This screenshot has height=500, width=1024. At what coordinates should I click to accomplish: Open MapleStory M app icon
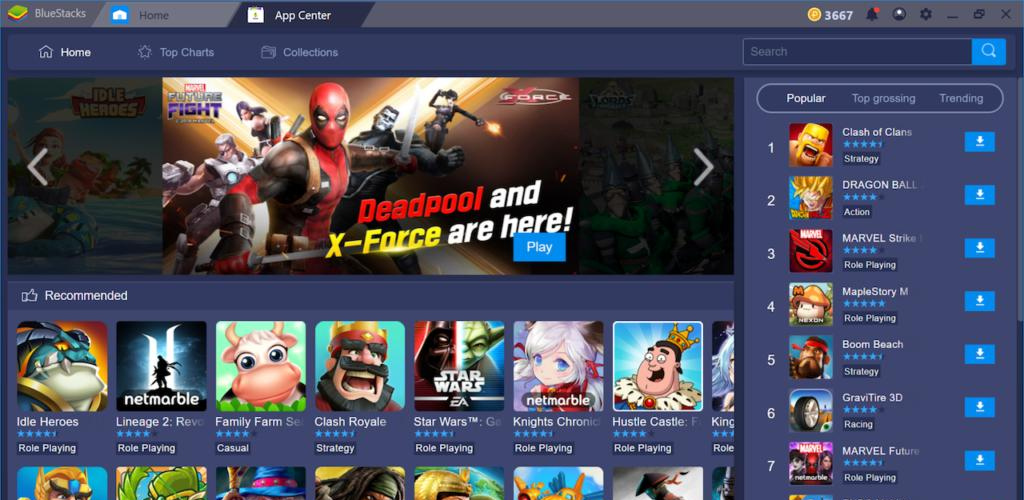(810, 304)
